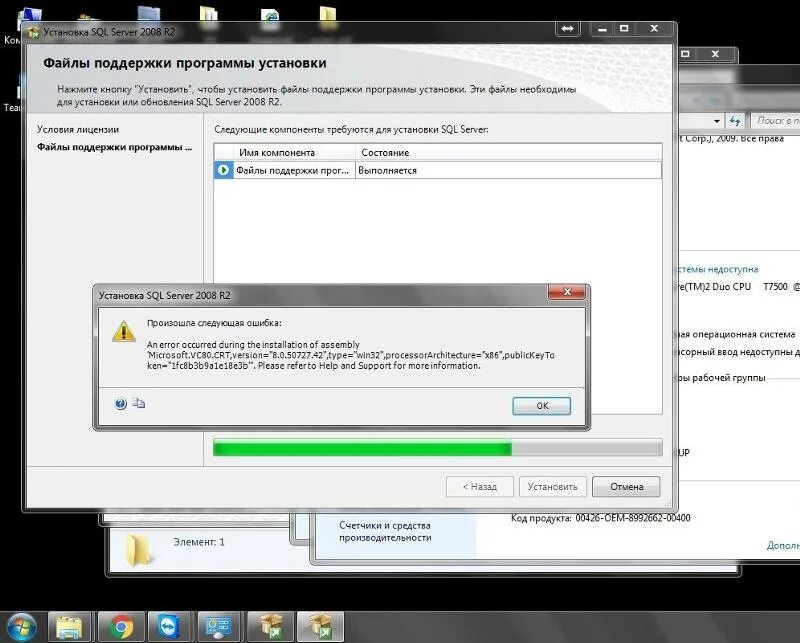Select the 'Файлы поддержки прог...' component cell
The height and width of the screenshot is (643, 800).
click(x=292, y=170)
